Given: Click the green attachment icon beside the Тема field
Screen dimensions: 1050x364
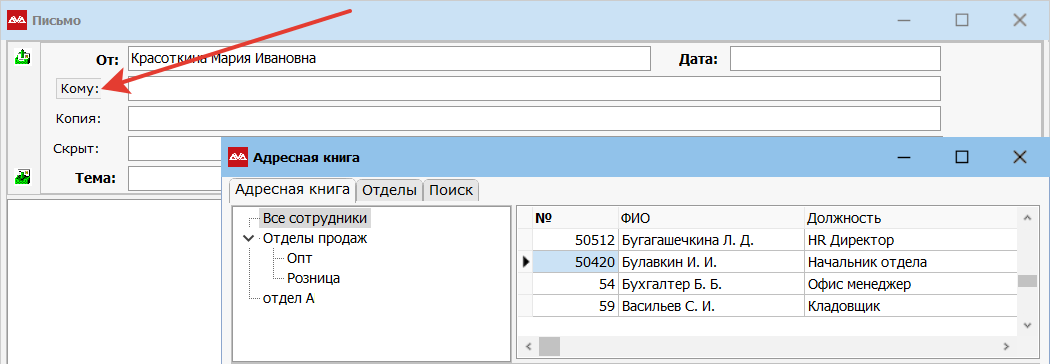Looking at the screenshot, I should pos(23,177).
